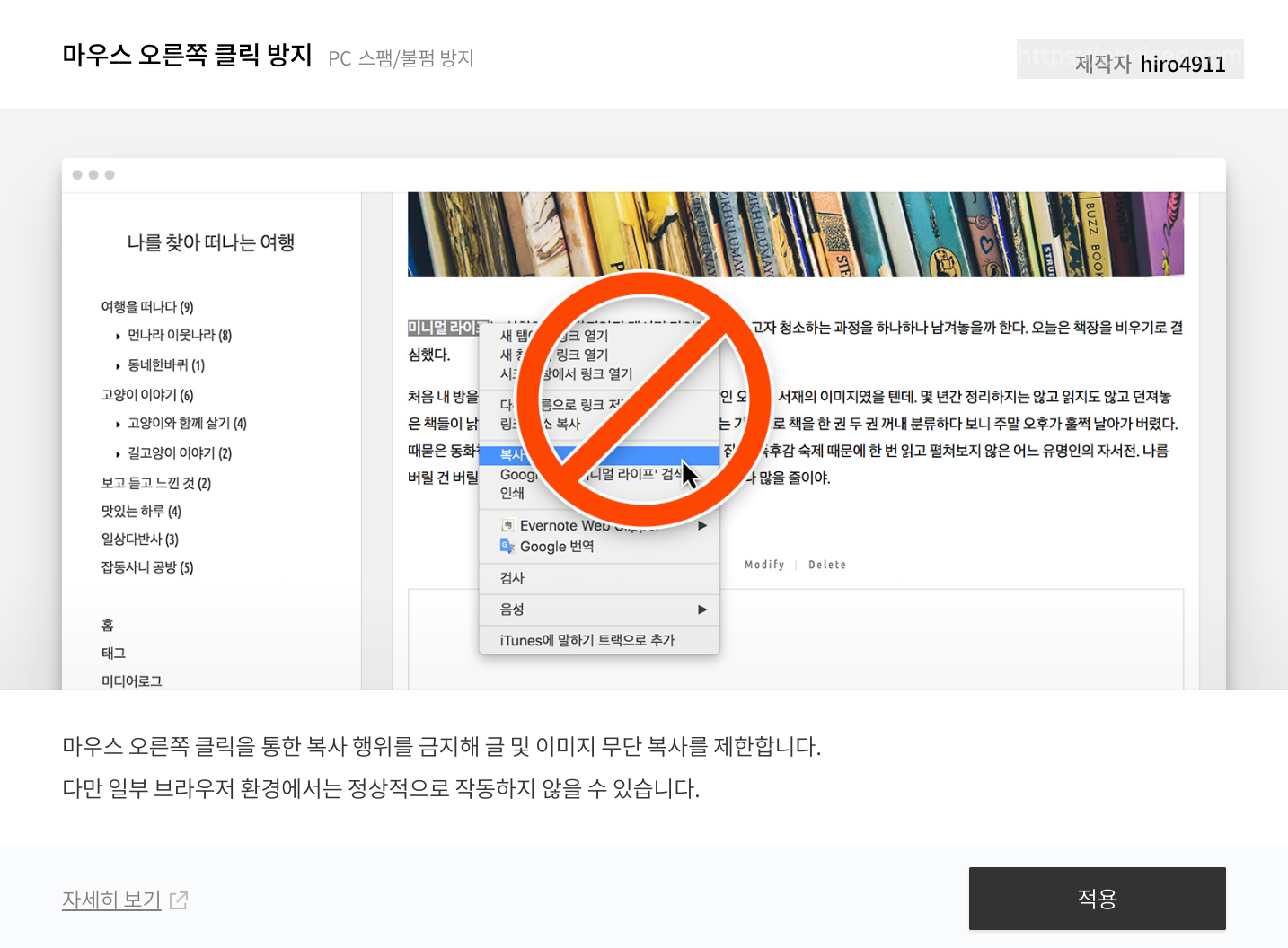The image size is (1288, 948).
Task: Click the external link icon beside 자세히 보기
Action: click(x=179, y=900)
